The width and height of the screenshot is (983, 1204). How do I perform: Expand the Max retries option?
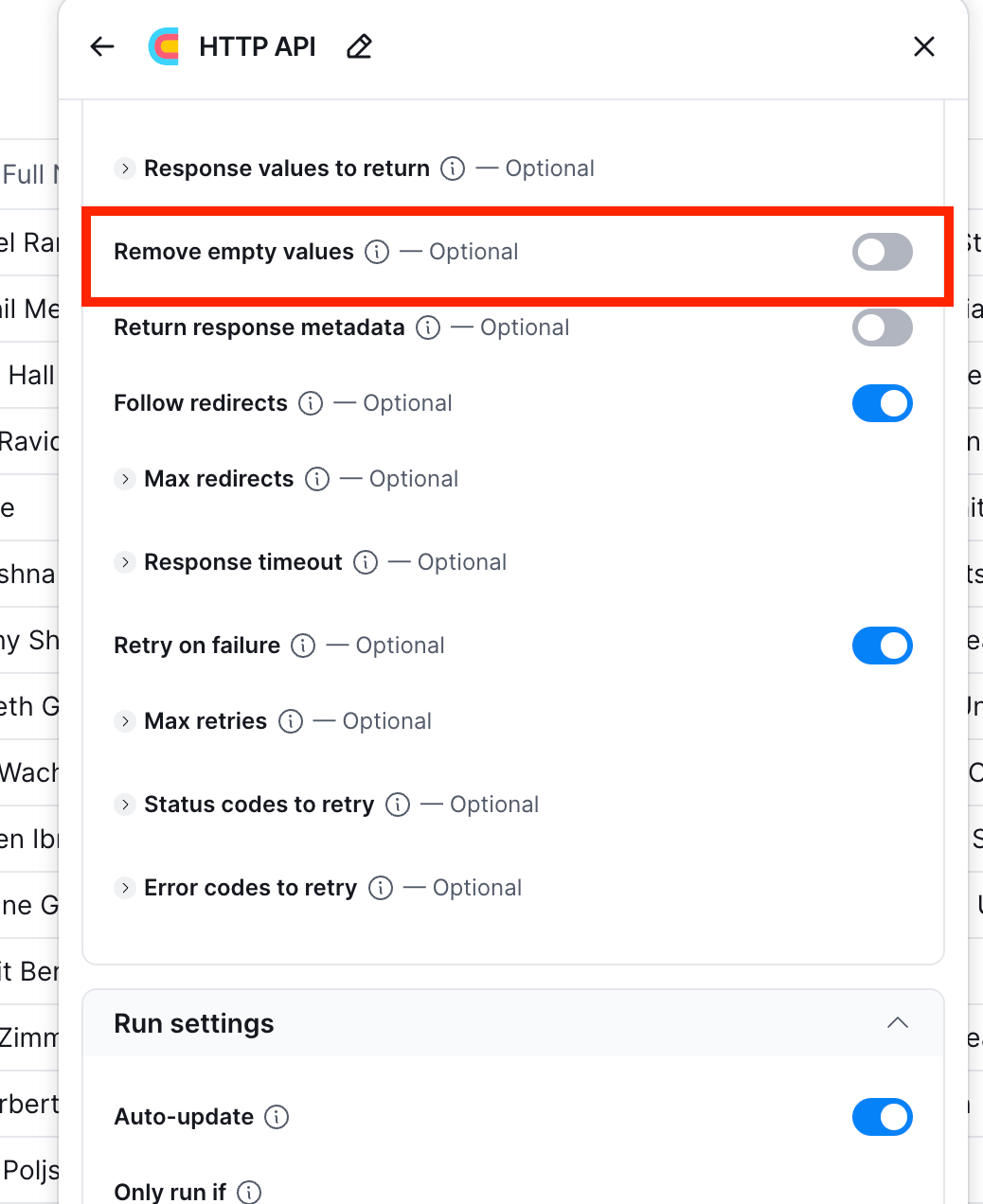point(125,721)
